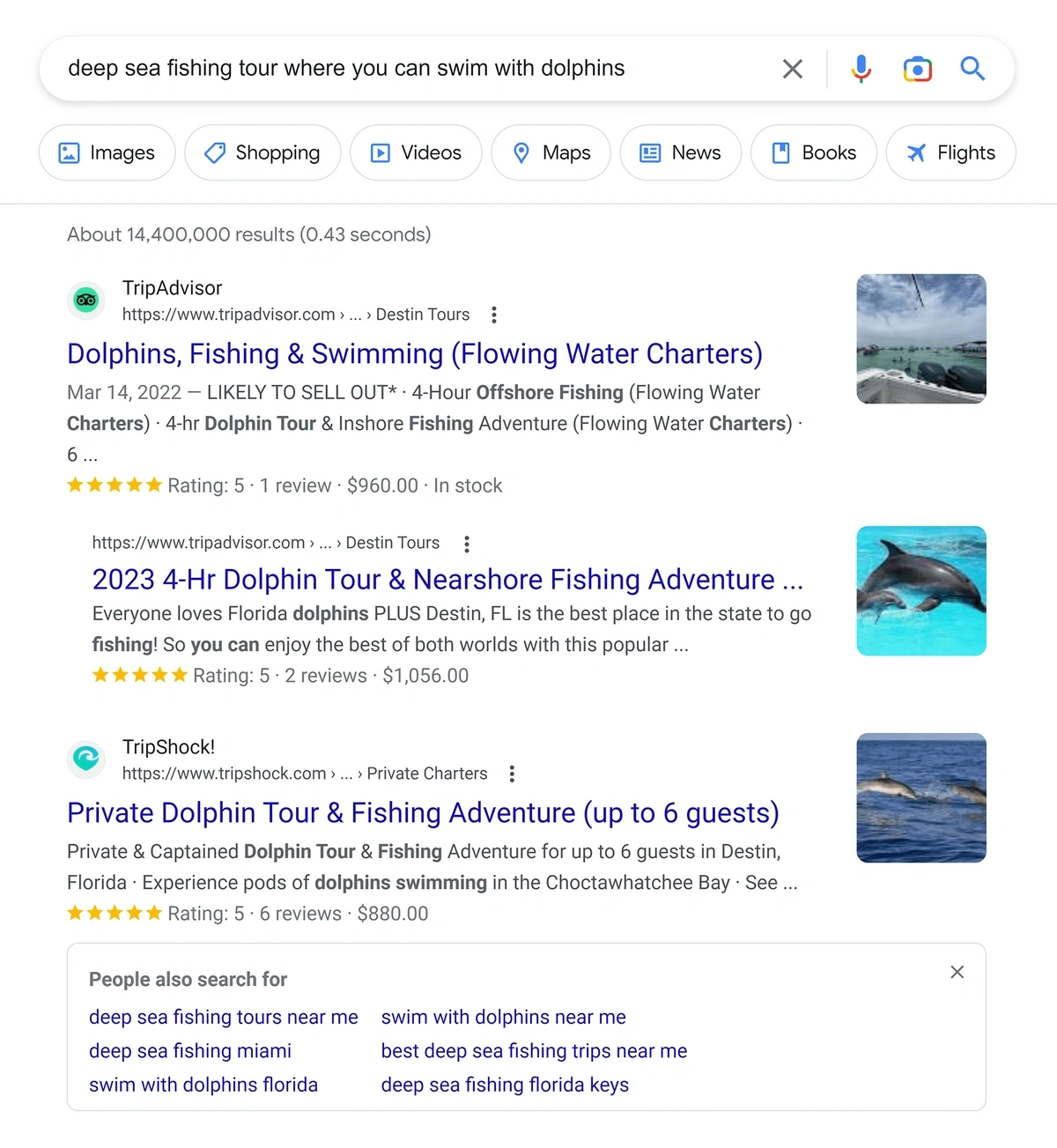Search for swim with dolphins florida
The height and width of the screenshot is (1148, 1057).
tap(203, 1085)
